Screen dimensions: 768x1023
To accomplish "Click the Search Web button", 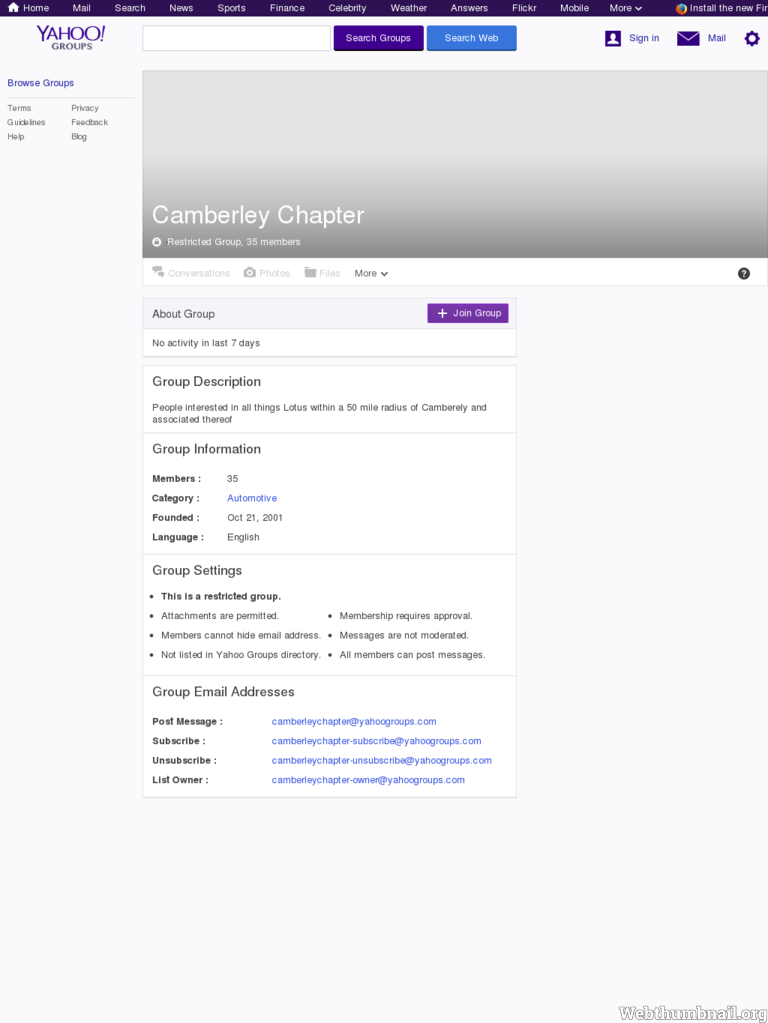I will pos(472,38).
